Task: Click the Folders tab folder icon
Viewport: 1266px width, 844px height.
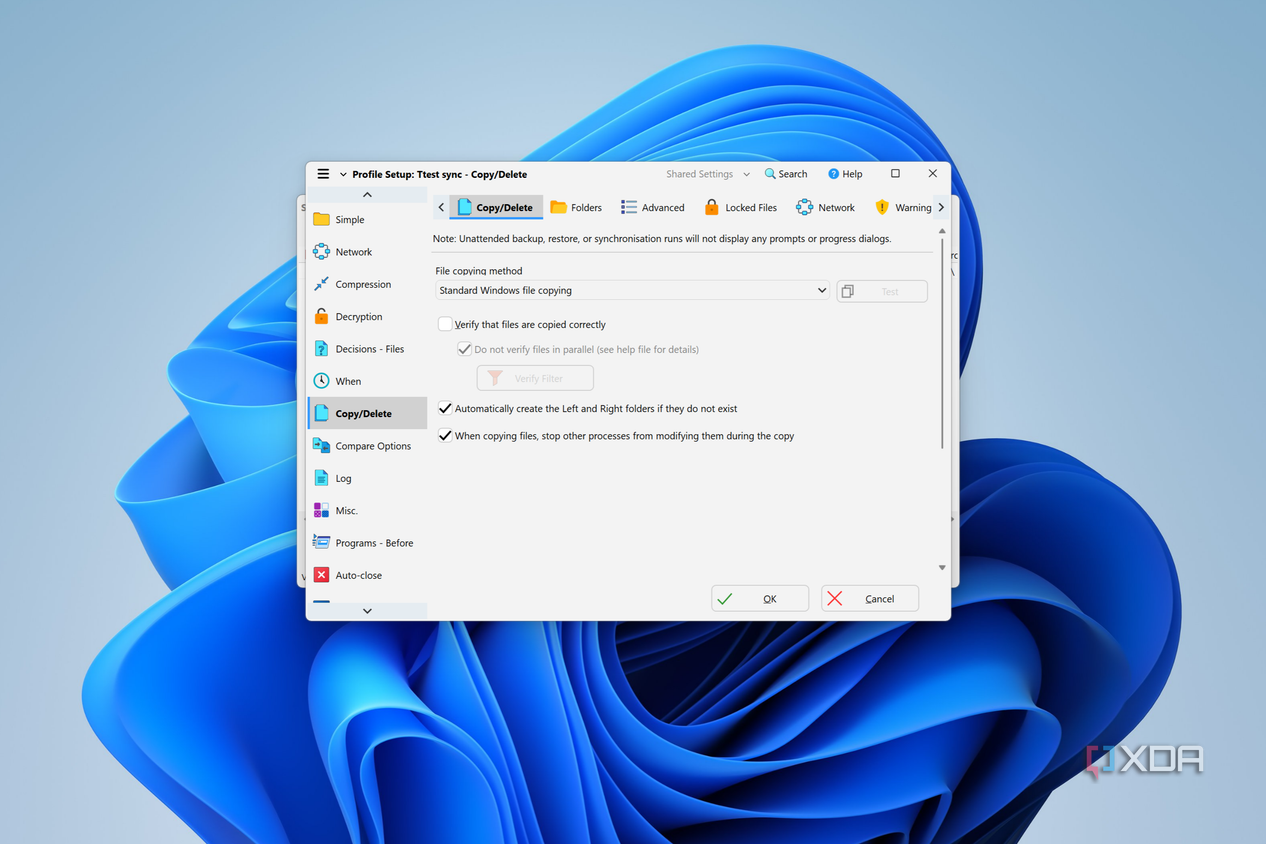Action: 558,207
